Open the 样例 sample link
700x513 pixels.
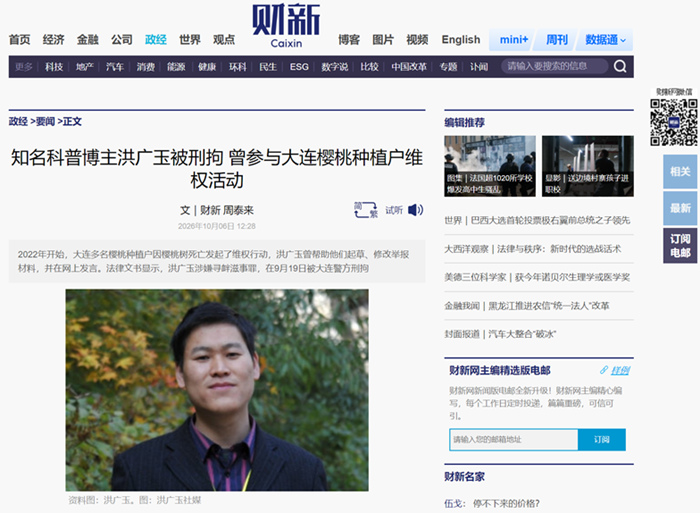[x=620, y=370]
